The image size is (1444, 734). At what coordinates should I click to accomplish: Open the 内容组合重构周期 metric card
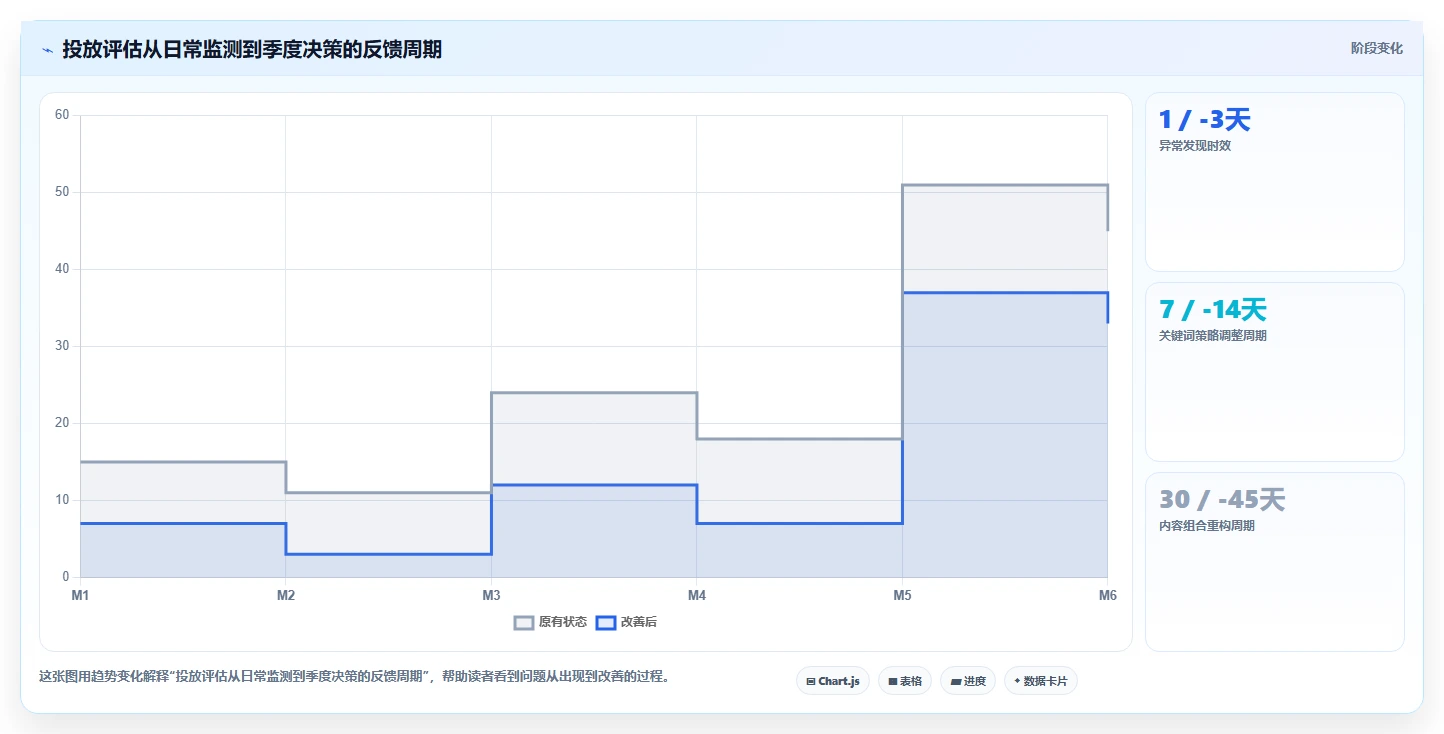coord(1275,562)
